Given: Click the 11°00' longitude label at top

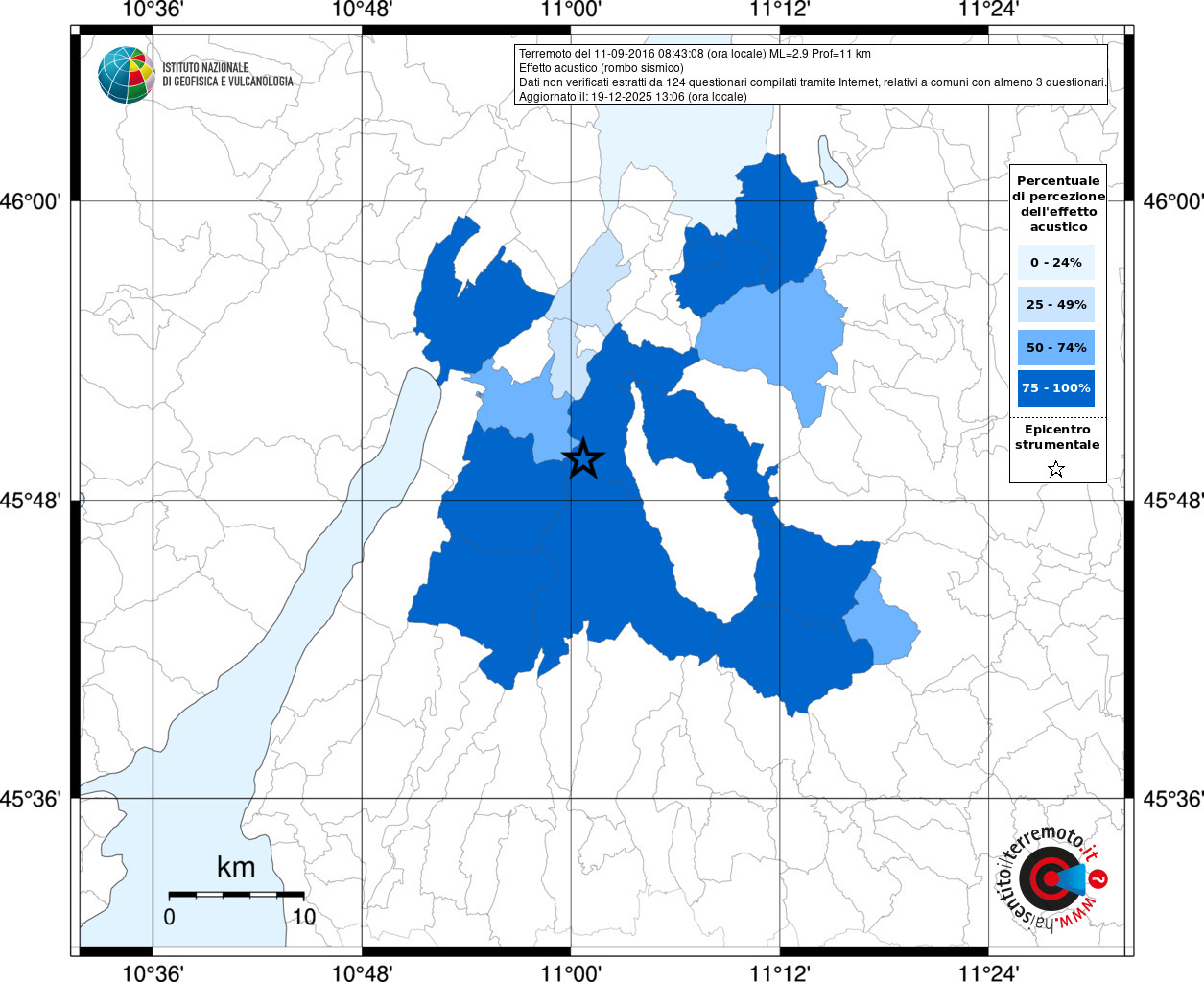Looking at the screenshot, I should [x=570, y=11].
